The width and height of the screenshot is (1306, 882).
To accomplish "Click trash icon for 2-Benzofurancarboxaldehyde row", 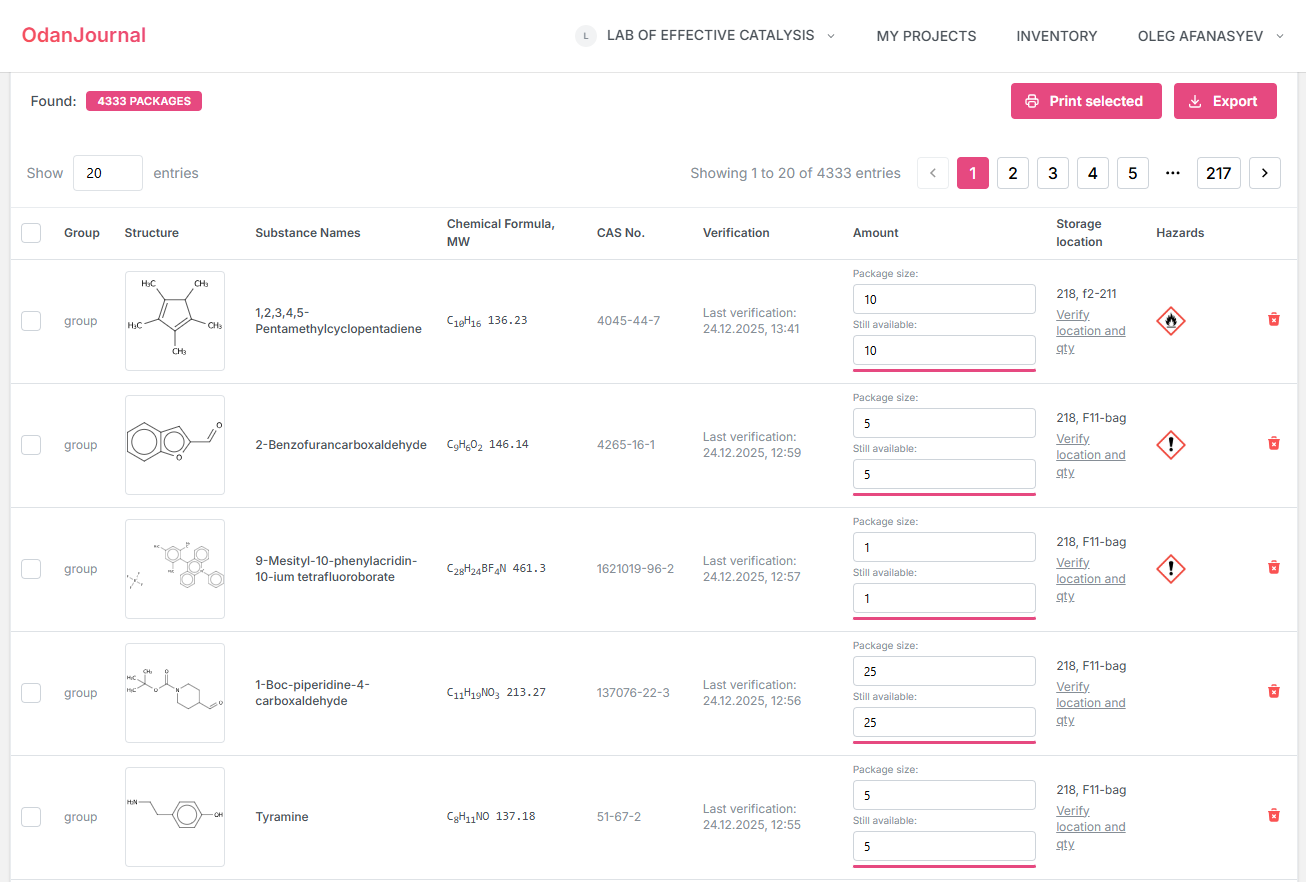I will tap(1273, 443).
